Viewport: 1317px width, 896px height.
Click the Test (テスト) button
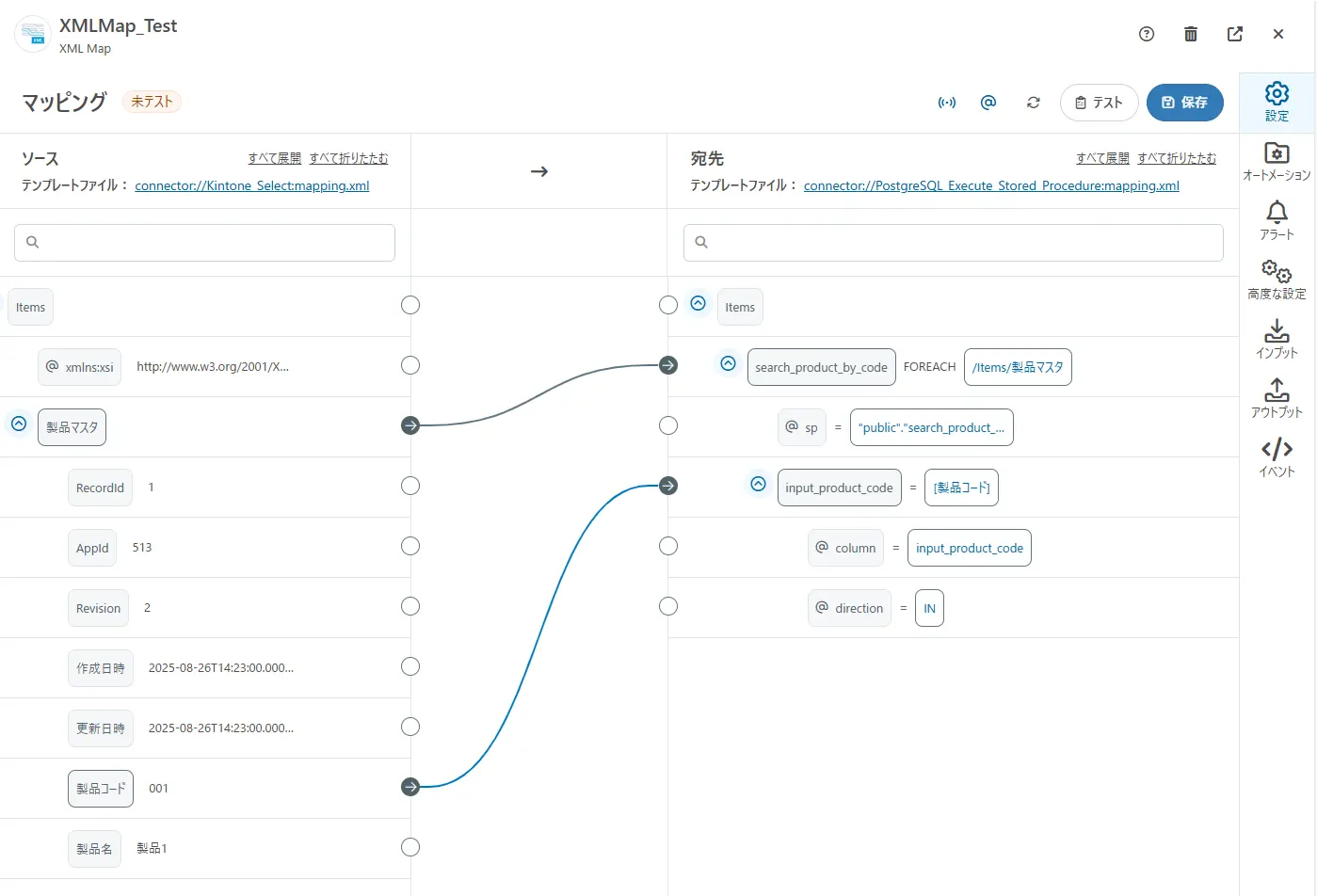[x=1099, y=103]
